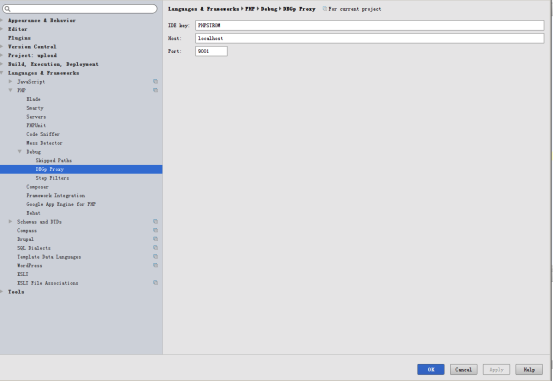Confirm settings with the OK button
Image resolution: width=553 pixels, height=382 pixels.
[431, 370]
